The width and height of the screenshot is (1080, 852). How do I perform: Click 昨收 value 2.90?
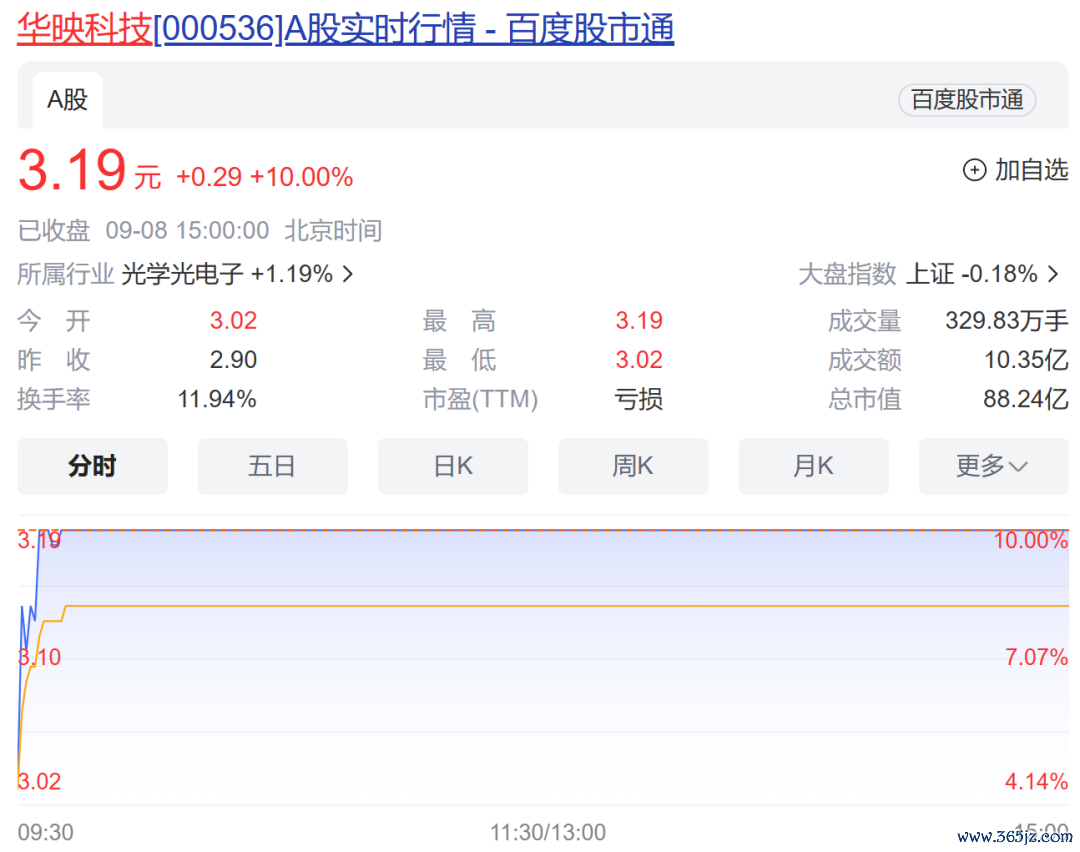pos(233,360)
